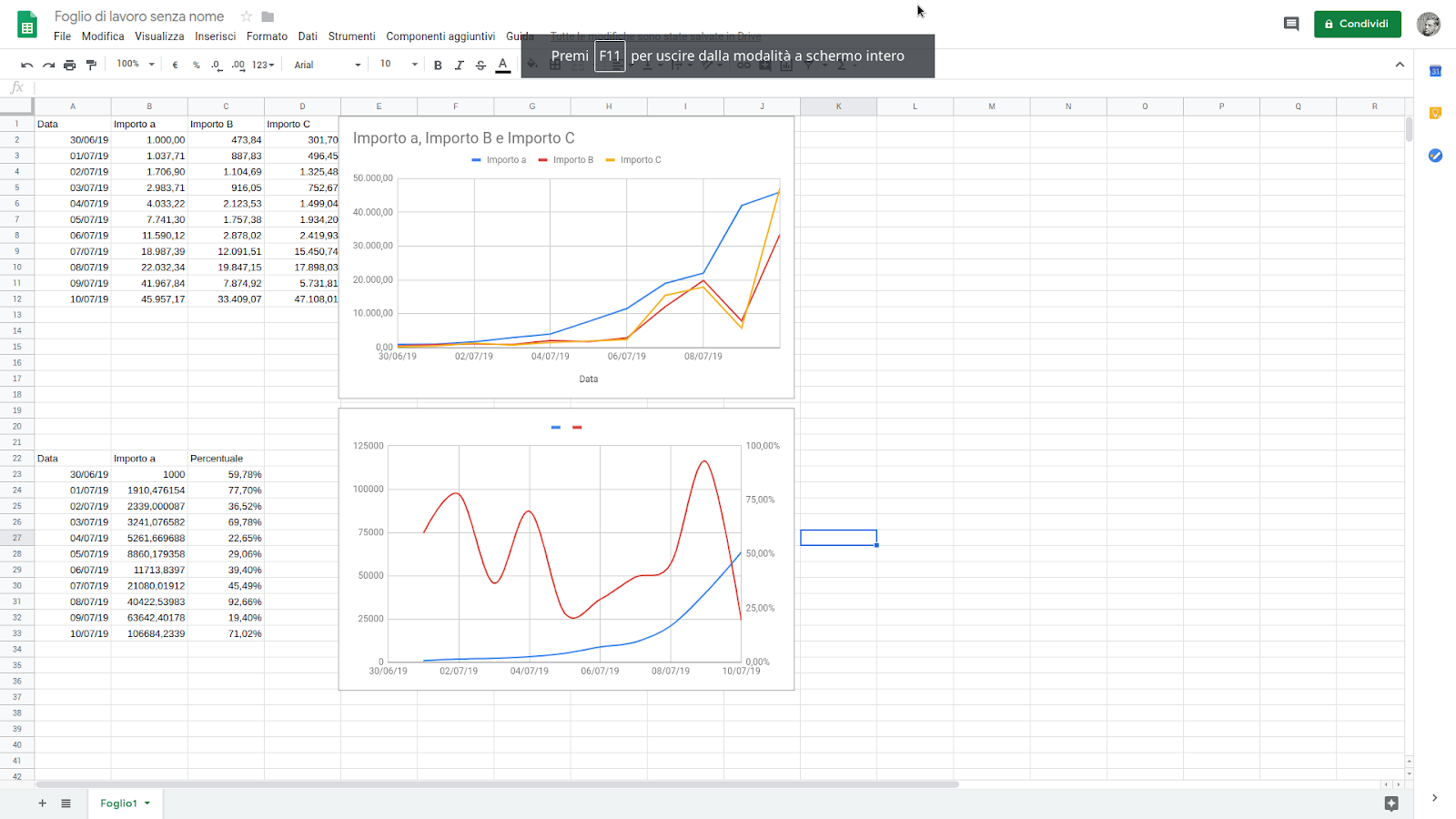Screen dimensions: 1456x819
Task: Toggle italic formatting
Action: tap(460, 65)
